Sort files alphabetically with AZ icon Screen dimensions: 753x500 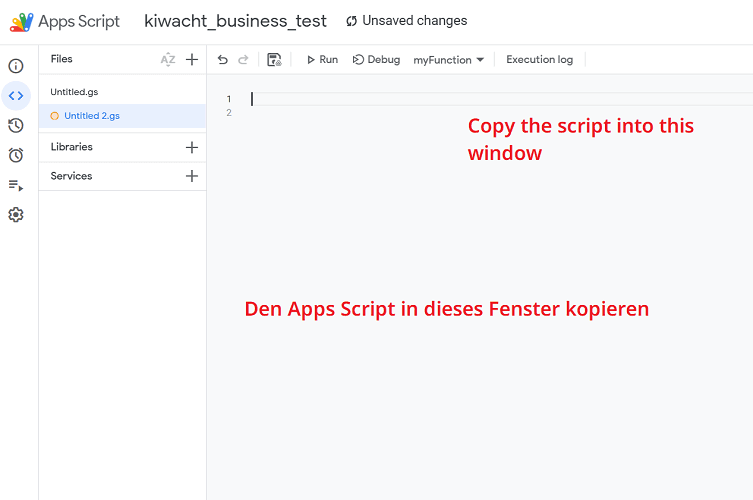[168, 60]
